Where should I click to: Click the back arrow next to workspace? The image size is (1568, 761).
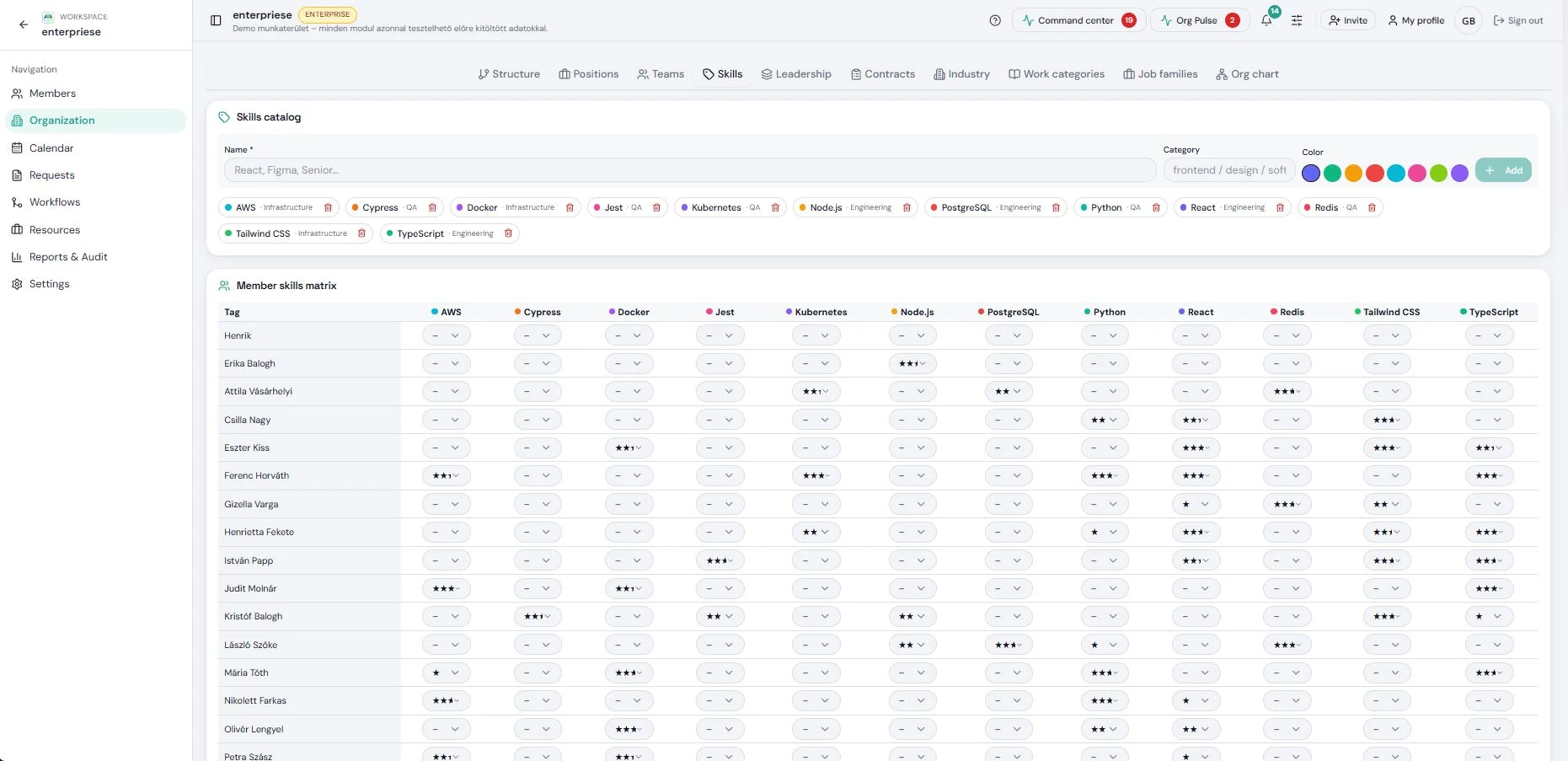(x=24, y=24)
